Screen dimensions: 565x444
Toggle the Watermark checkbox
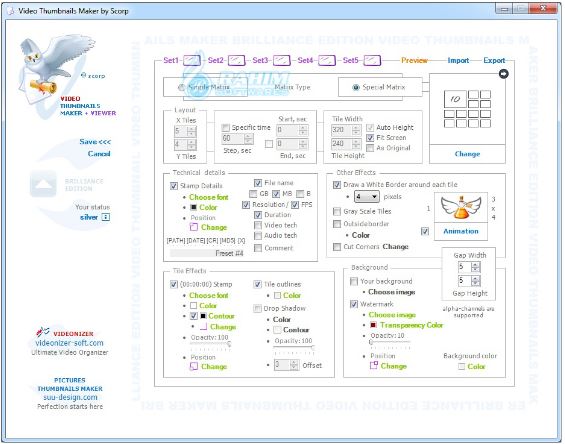[354, 304]
